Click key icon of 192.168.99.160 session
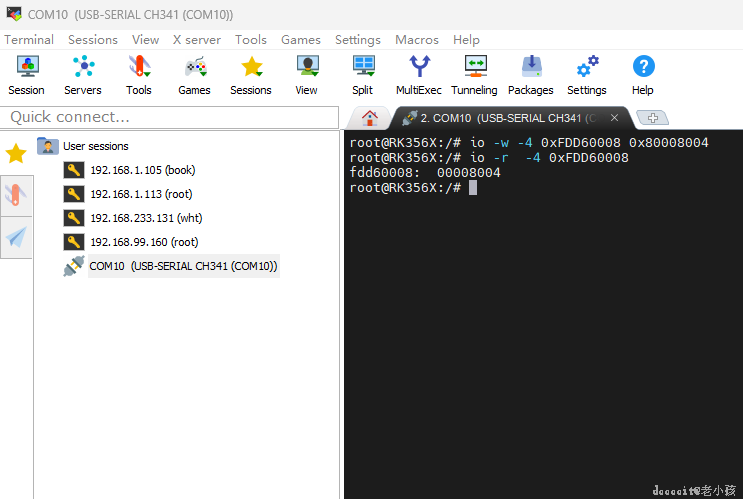Viewport: 743px width, 499px height. pos(73,242)
